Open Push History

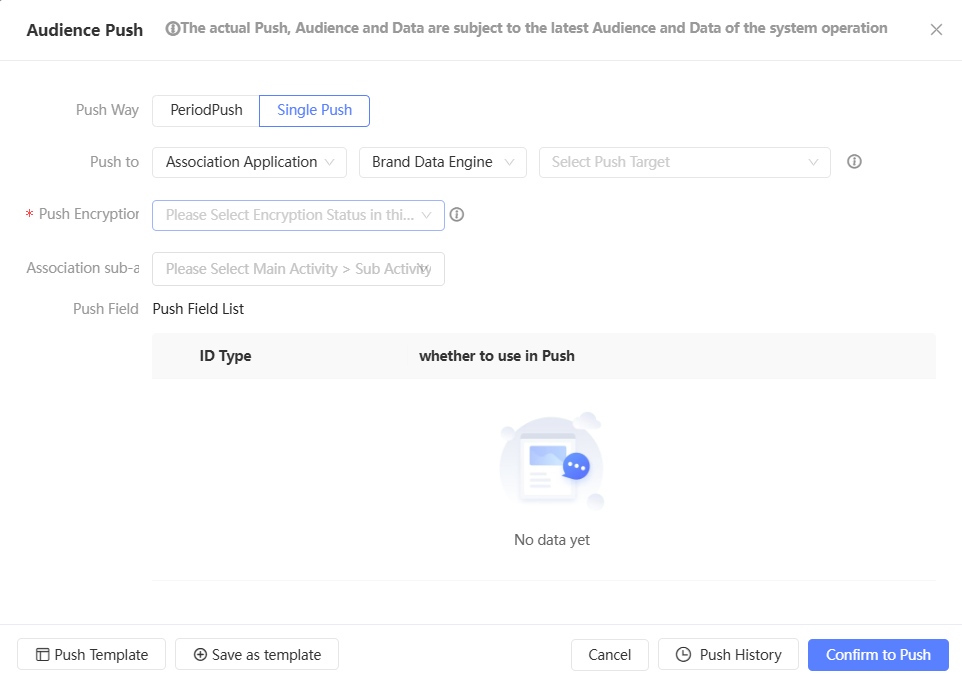coord(728,655)
